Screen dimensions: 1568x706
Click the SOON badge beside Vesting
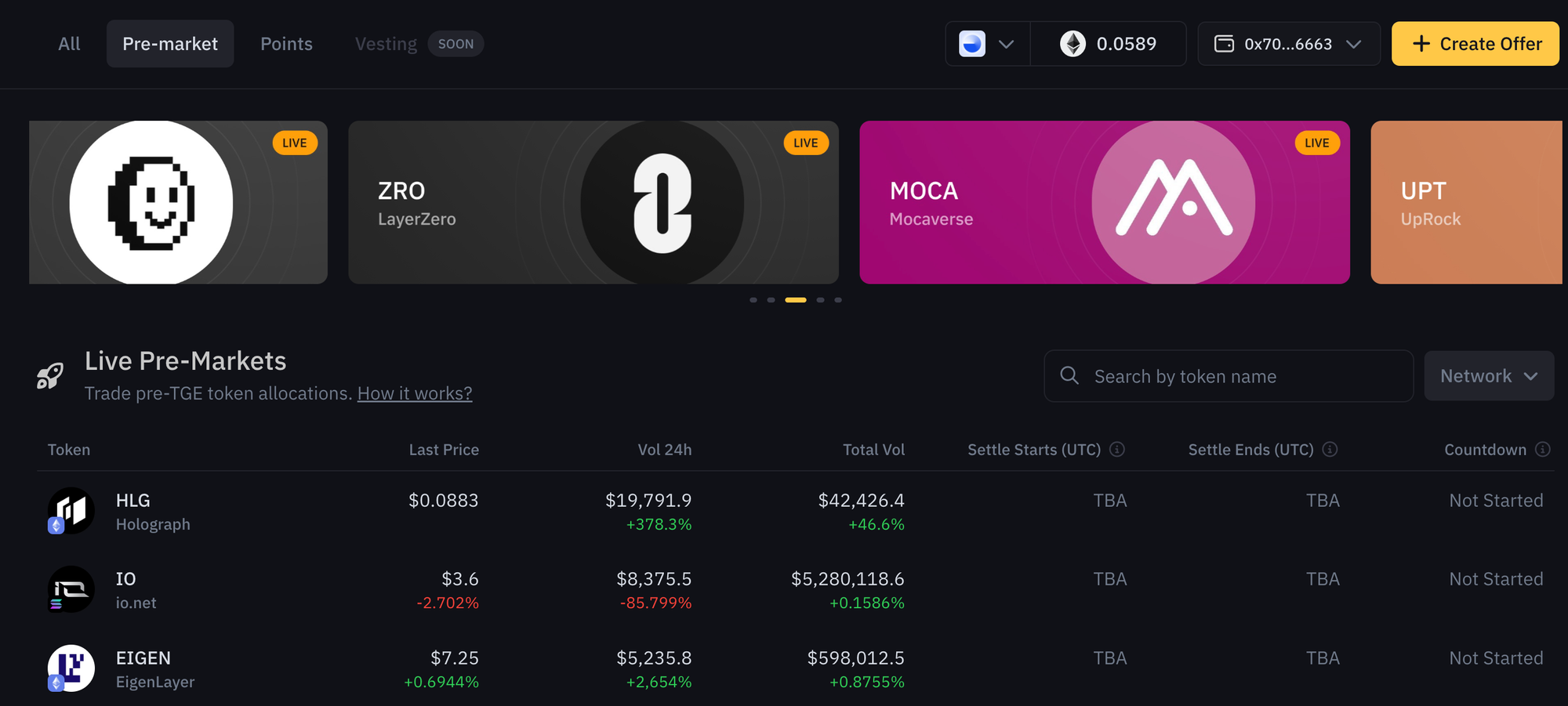click(456, 44)
